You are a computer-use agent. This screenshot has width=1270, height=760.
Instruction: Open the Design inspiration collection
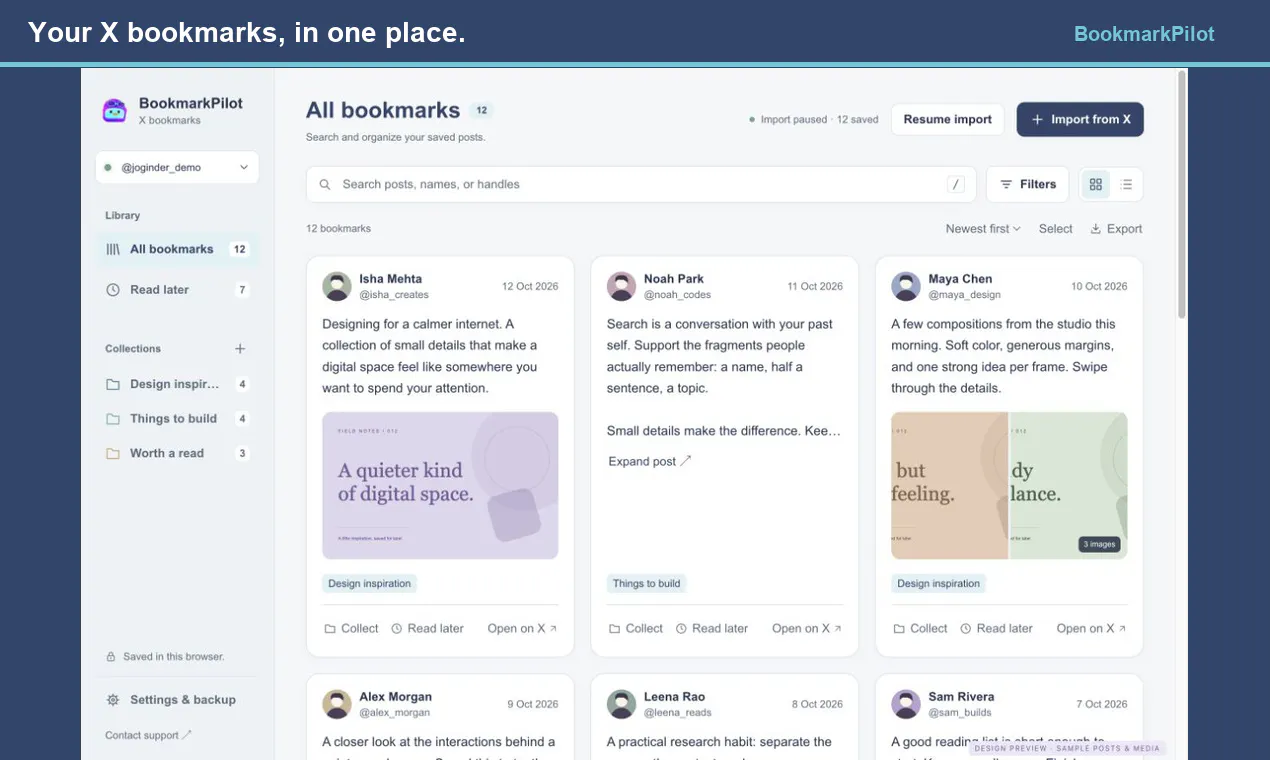(x=177, y=384)
